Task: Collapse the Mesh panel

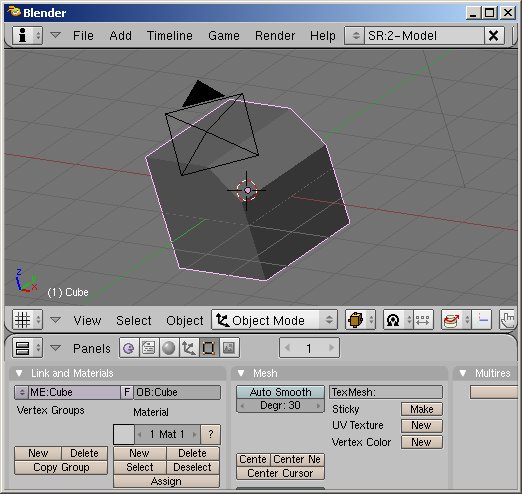Action: [241, 373]
